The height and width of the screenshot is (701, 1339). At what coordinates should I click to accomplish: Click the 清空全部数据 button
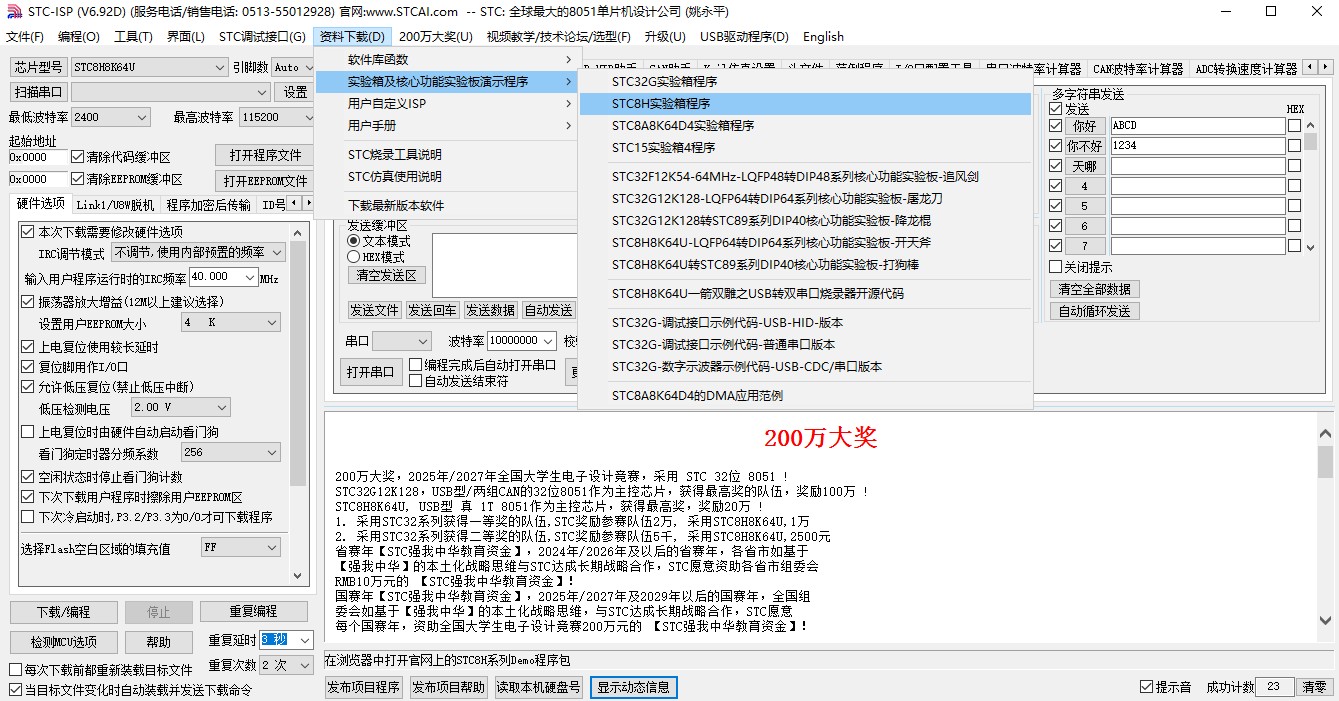pos(1094,289)
